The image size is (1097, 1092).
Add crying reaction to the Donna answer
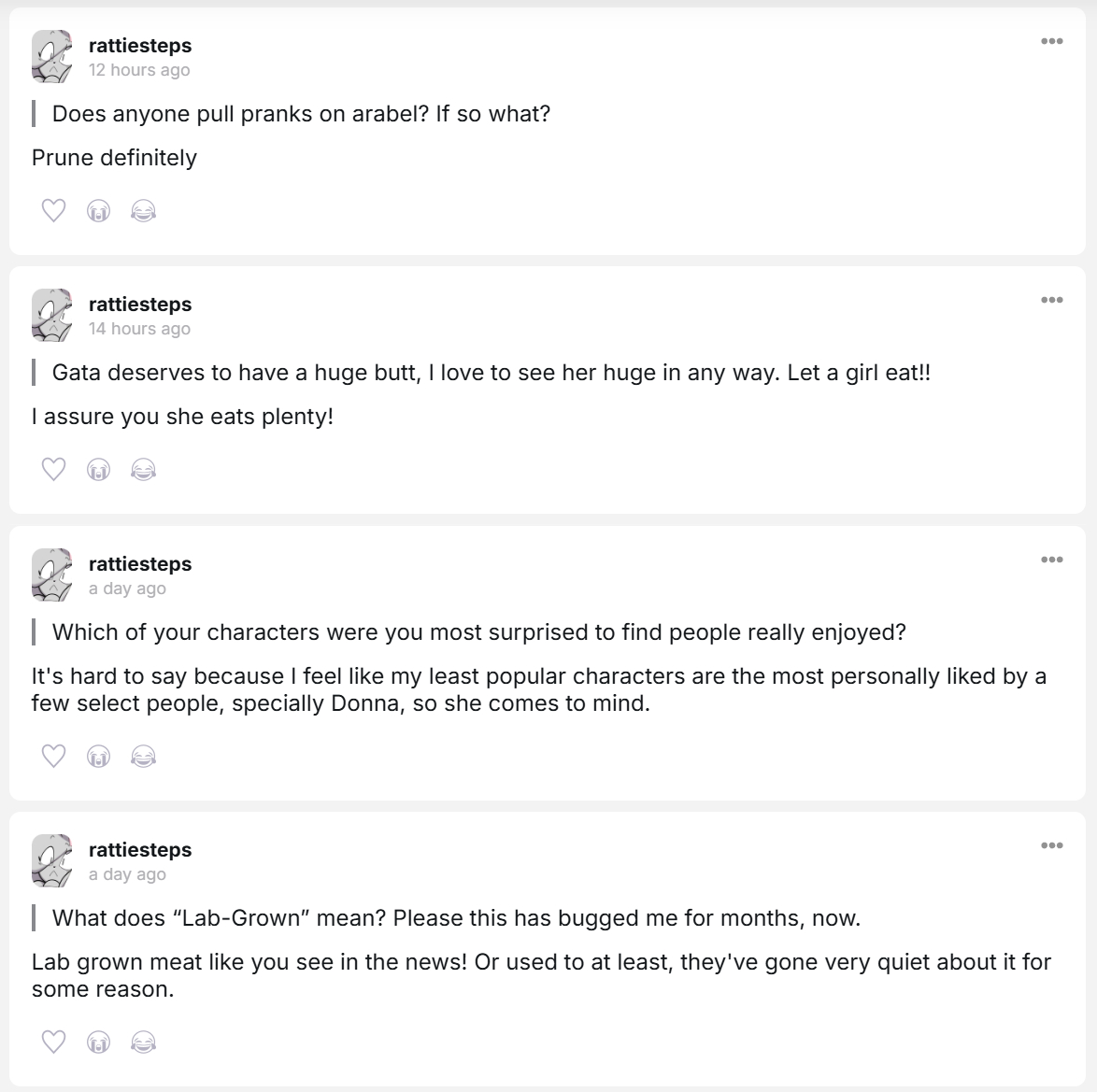[98, 756]
